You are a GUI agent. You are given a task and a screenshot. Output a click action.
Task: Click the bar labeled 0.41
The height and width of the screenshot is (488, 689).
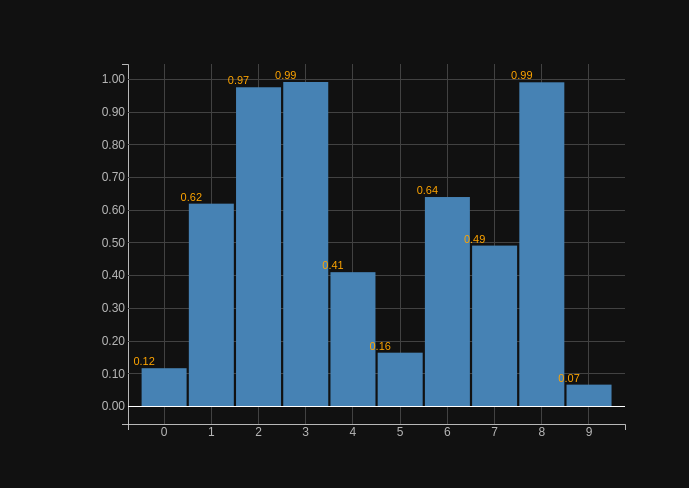pos(353,339)
